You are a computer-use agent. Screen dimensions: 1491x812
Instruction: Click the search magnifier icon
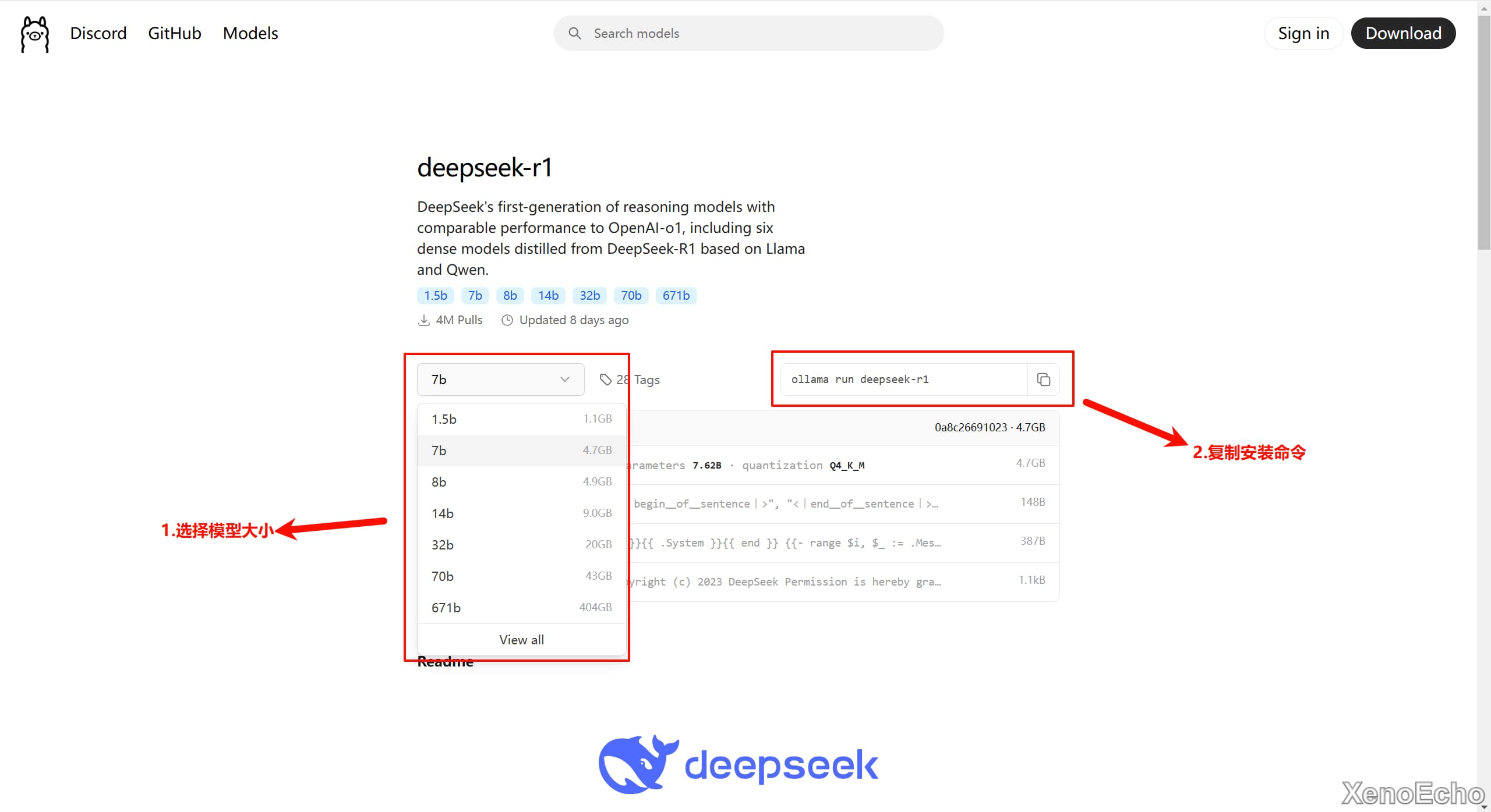point(574,34)
